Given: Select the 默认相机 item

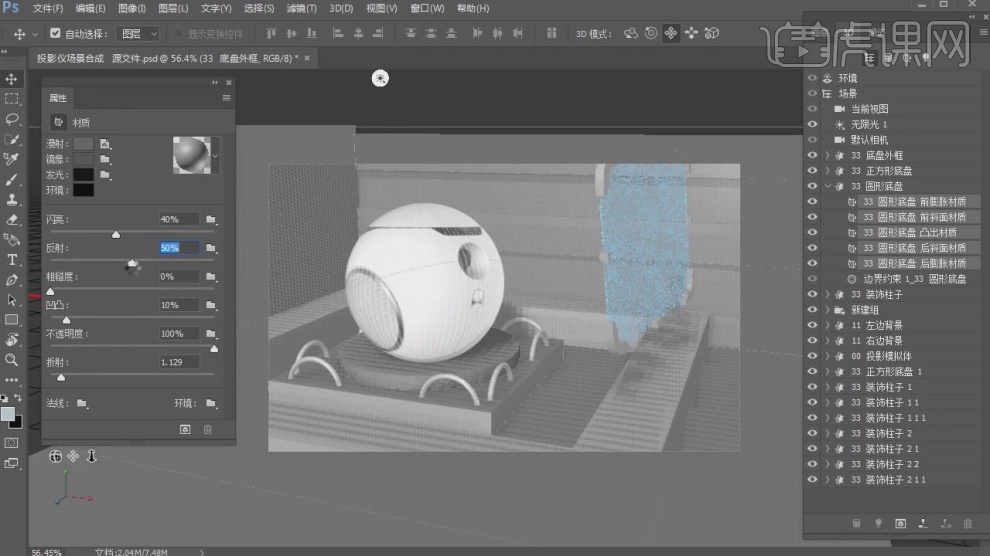Looking at the screenshot, I should pos(869,139).
